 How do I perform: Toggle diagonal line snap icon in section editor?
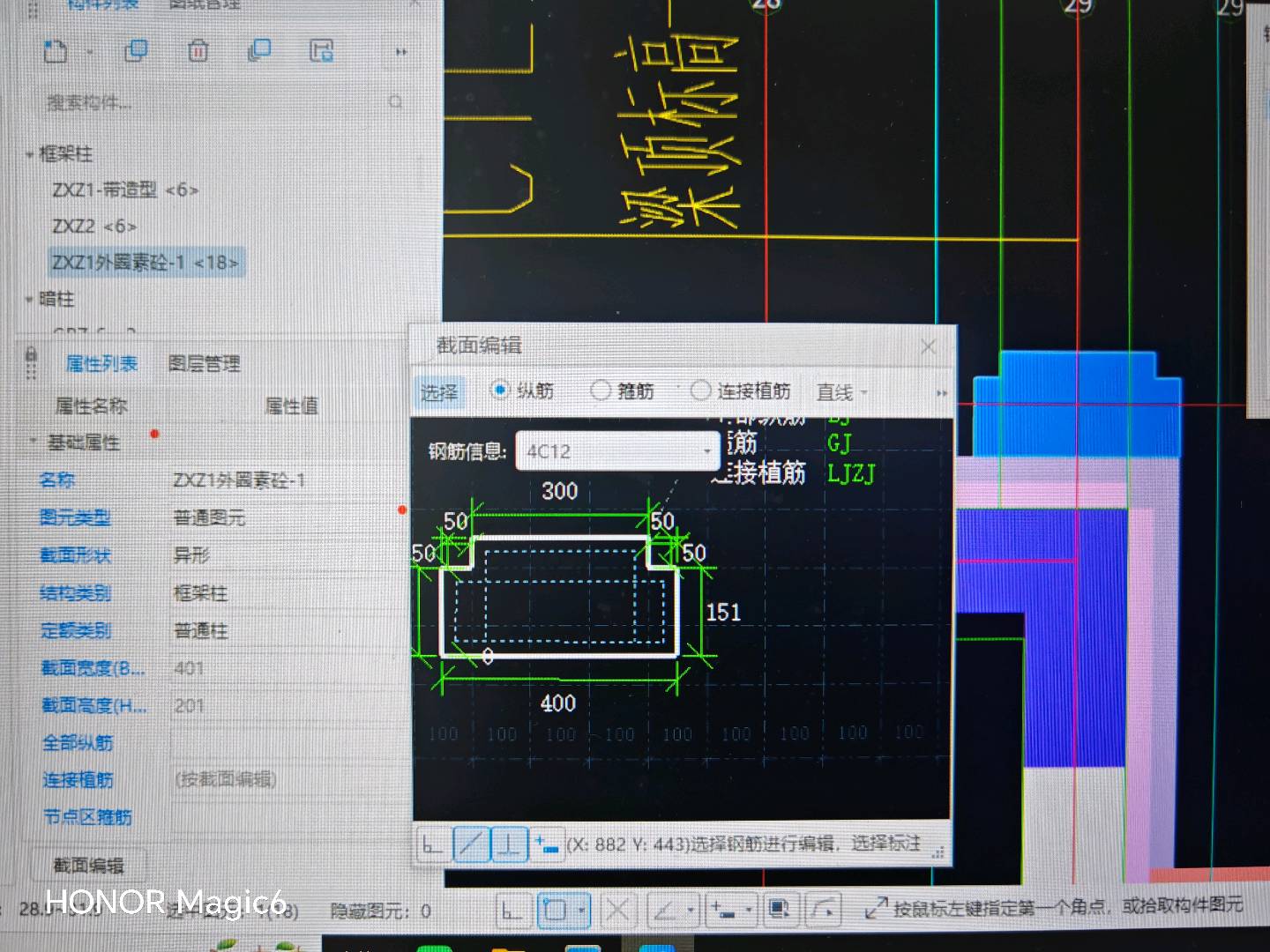click(x=472, y=844)
